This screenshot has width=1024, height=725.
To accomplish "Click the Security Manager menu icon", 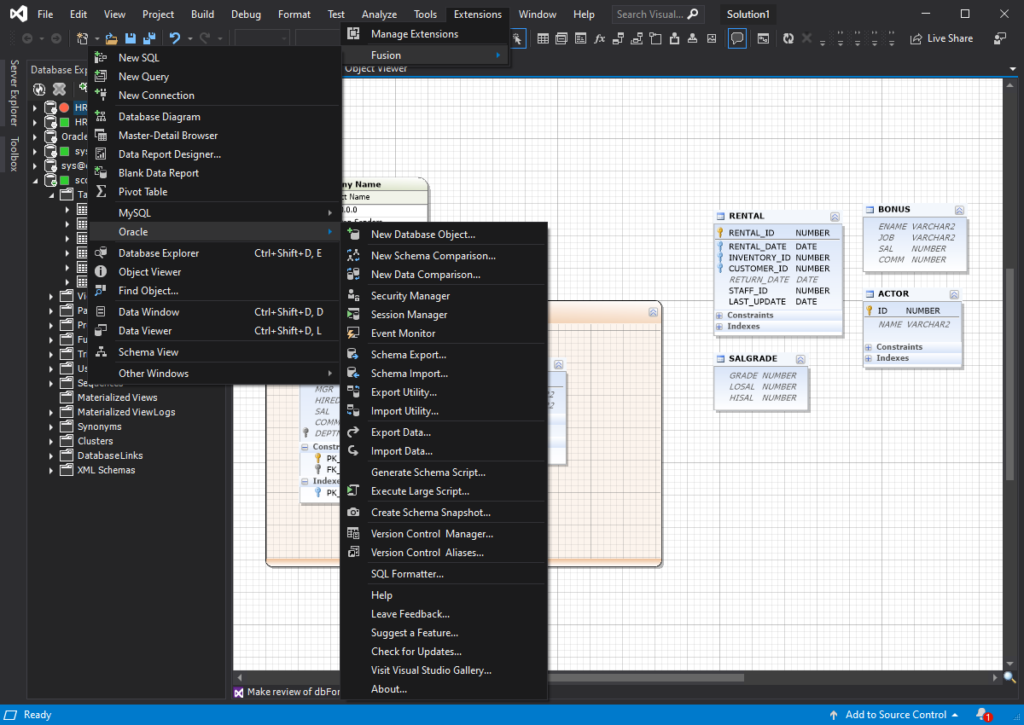I will [353, 295].
